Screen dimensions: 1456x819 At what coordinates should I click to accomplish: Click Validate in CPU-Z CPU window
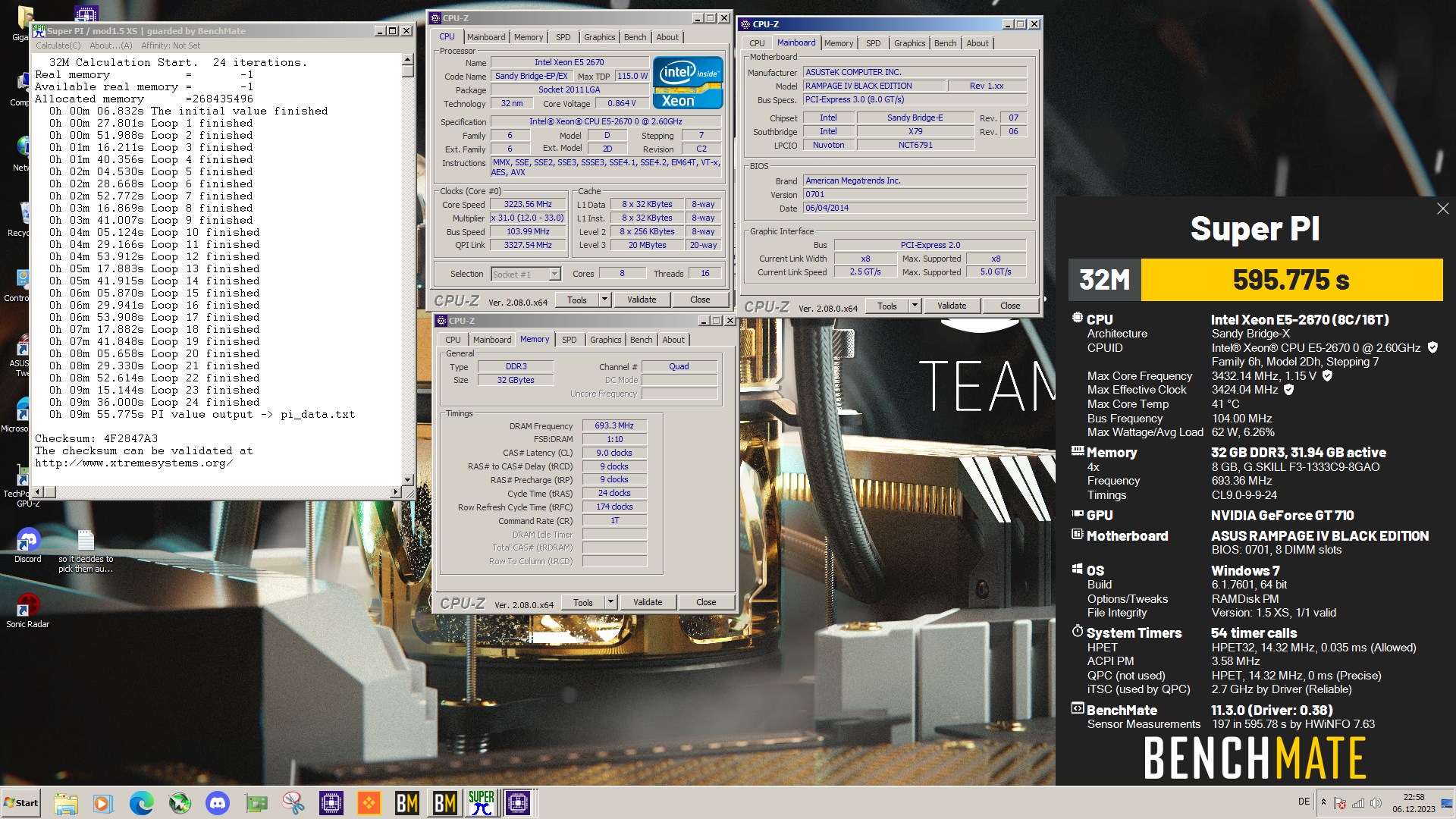click(x=642, y=300)
